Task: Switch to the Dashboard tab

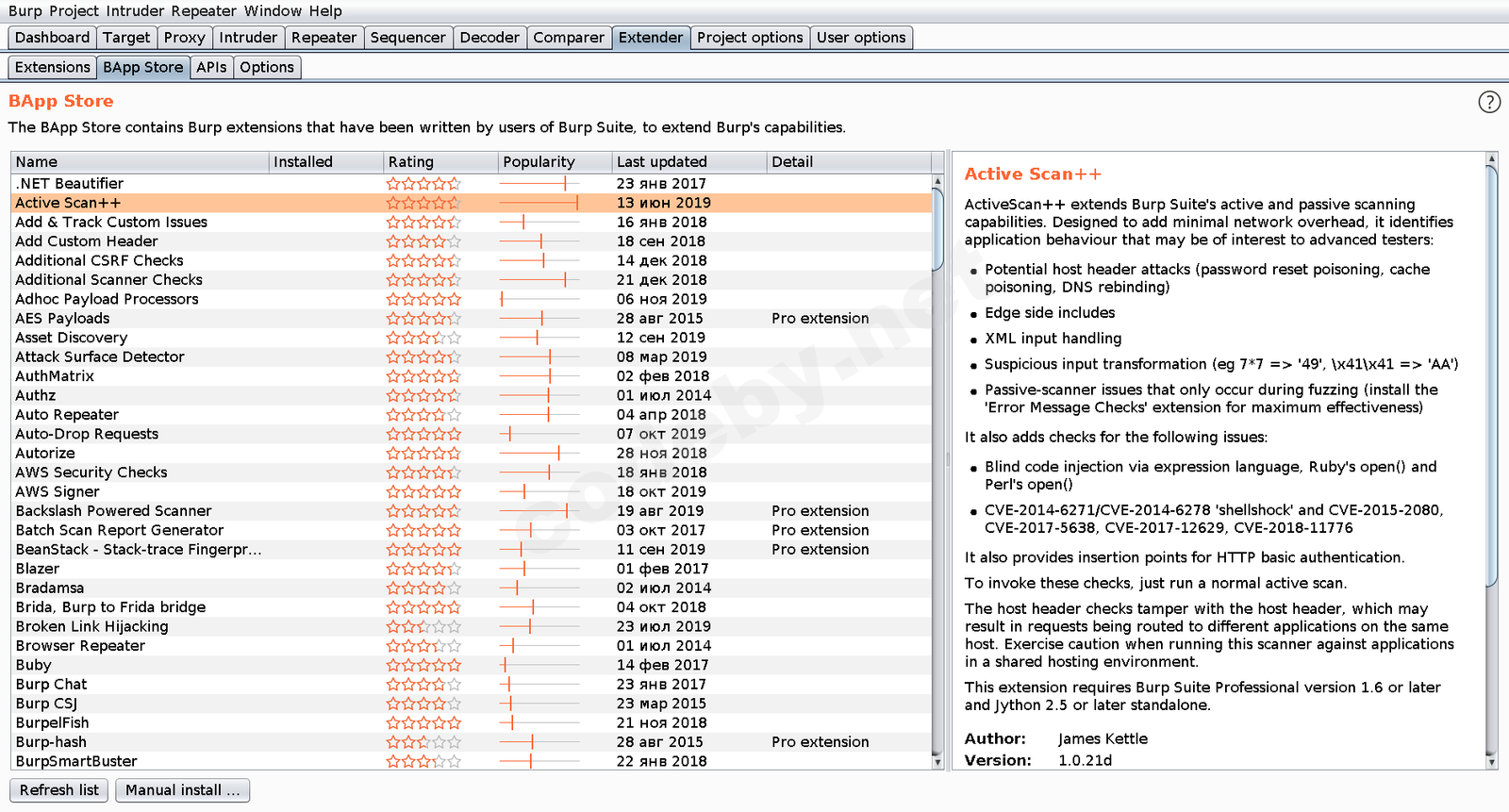Action: click(x=52, y=38)
